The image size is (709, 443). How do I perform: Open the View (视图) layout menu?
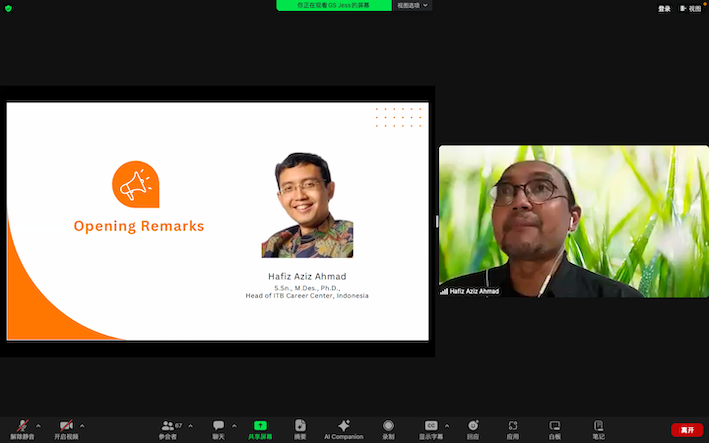[x=690, y=9]
